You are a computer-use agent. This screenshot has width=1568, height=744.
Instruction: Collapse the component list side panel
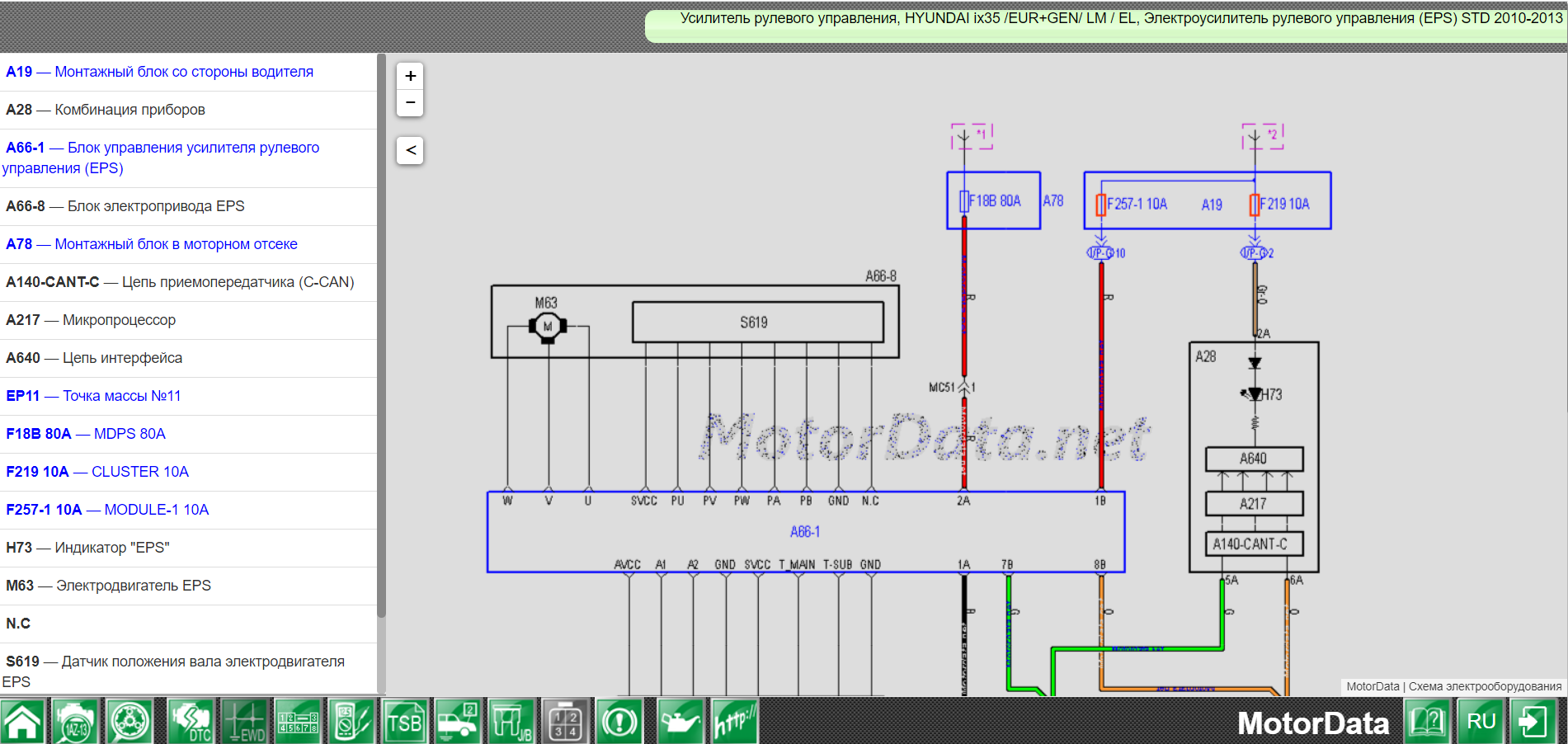pos(410,150)
